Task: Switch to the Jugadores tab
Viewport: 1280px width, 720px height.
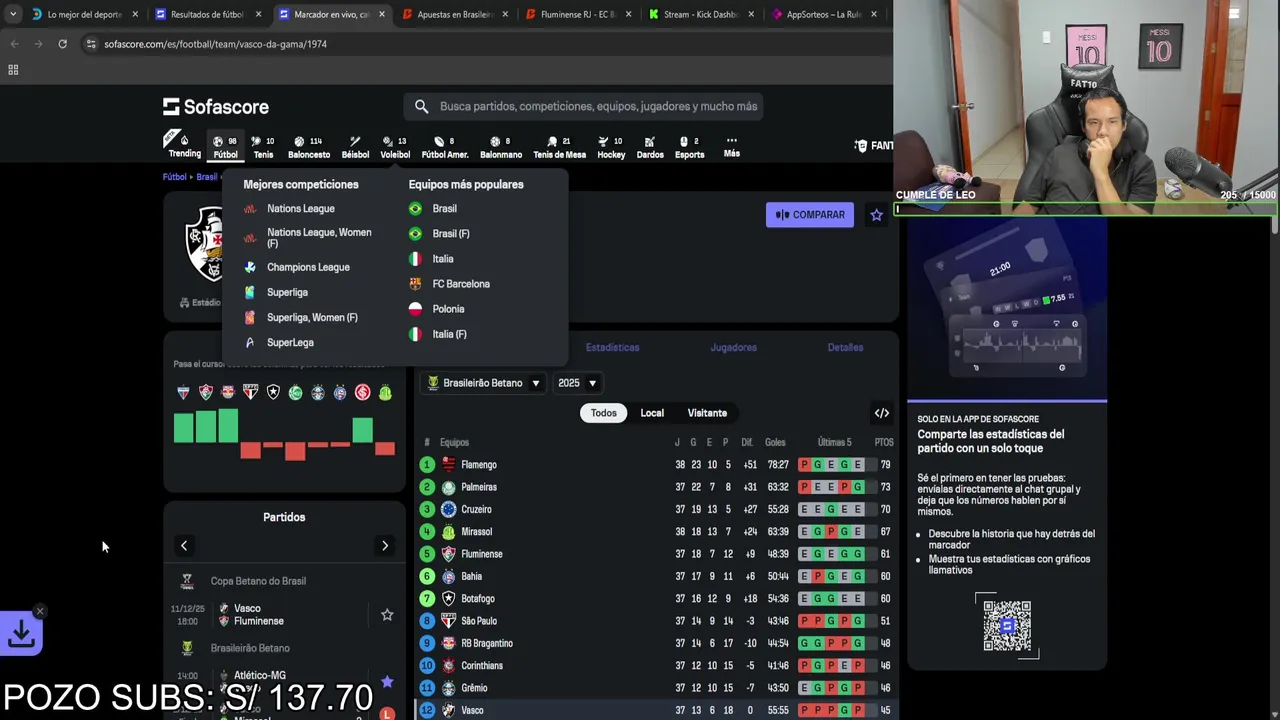Action: (x=733, y=347)
